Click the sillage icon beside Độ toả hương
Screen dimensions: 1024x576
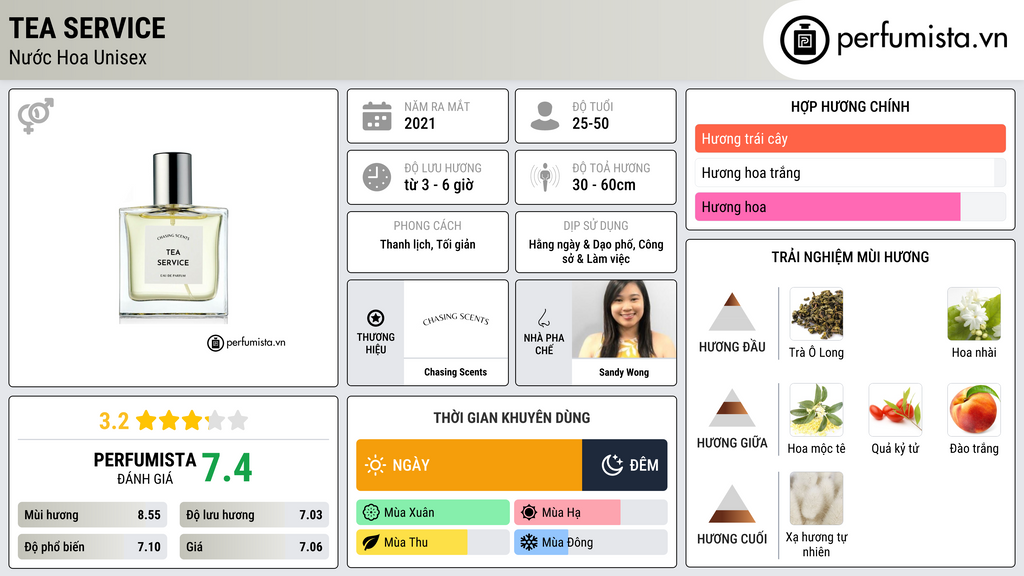(545, 177)
